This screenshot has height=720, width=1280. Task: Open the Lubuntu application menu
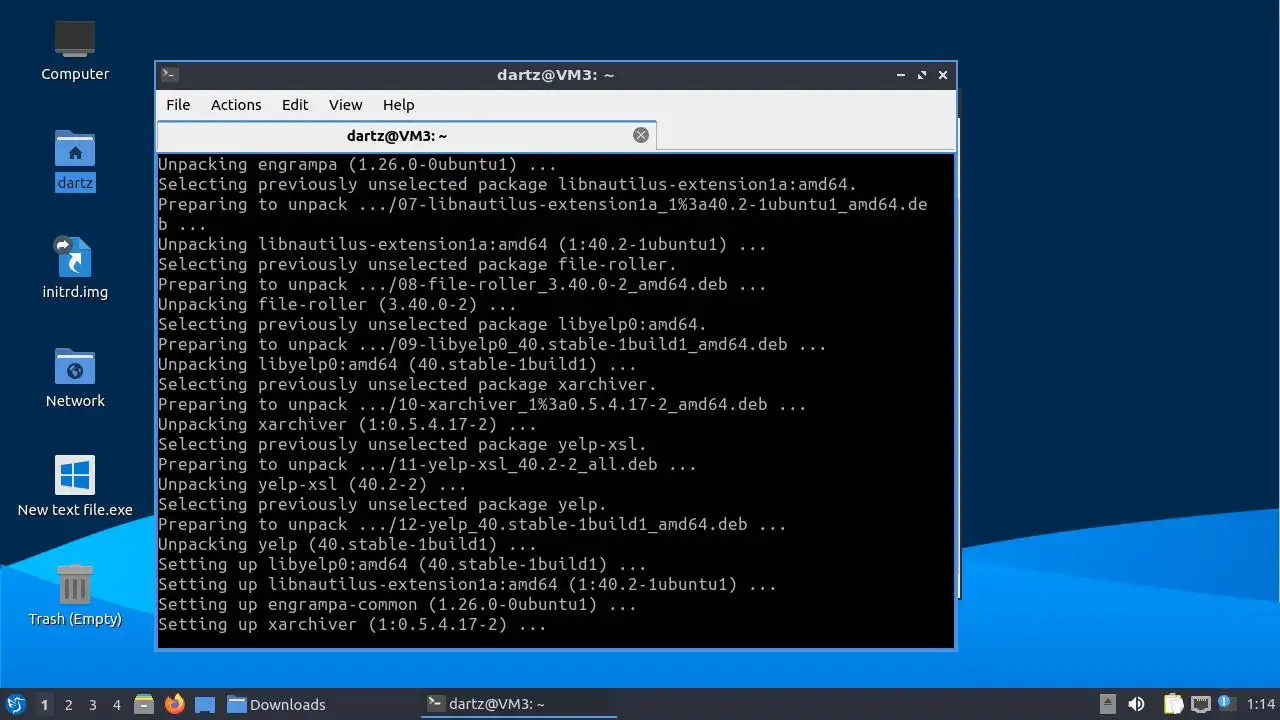pos(15,704)
